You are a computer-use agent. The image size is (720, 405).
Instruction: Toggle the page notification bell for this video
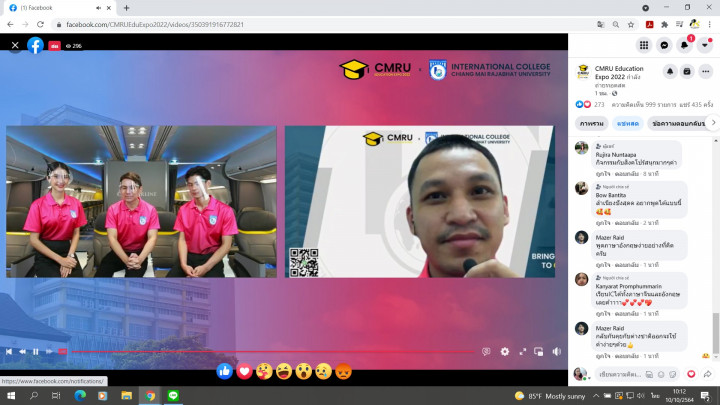[670, 72]
